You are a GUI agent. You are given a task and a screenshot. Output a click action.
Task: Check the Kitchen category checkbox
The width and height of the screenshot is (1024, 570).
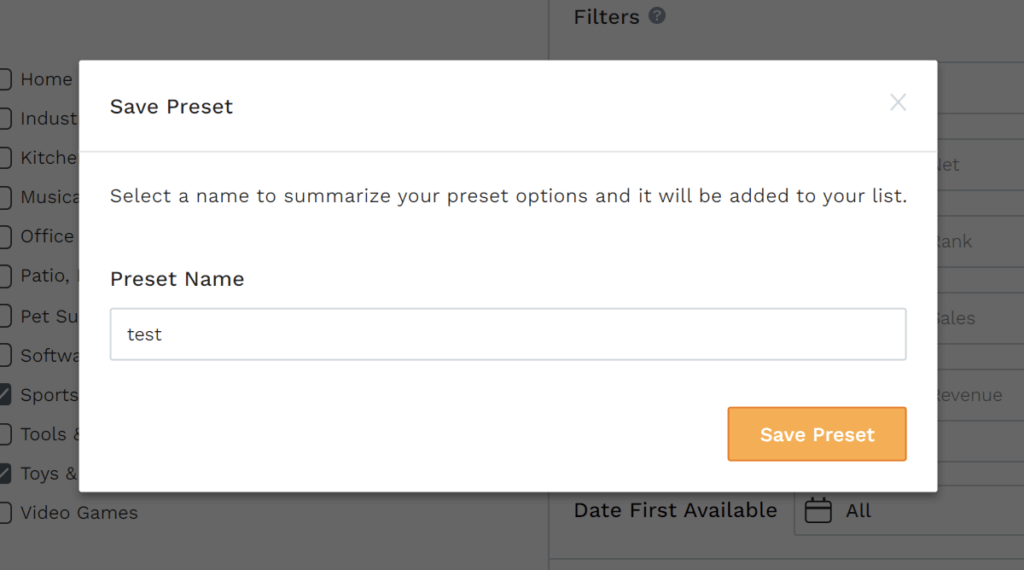click(5, 158)
